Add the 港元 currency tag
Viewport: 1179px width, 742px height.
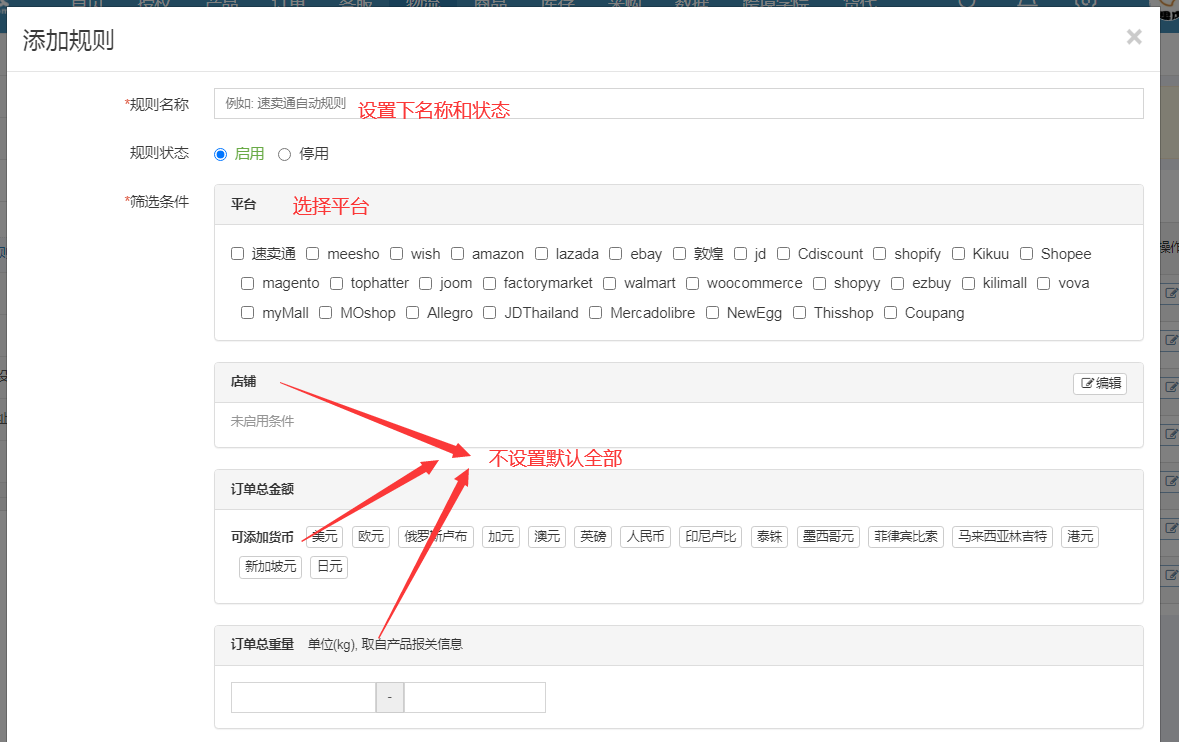pyautogui.click(x=1080, y=537)
